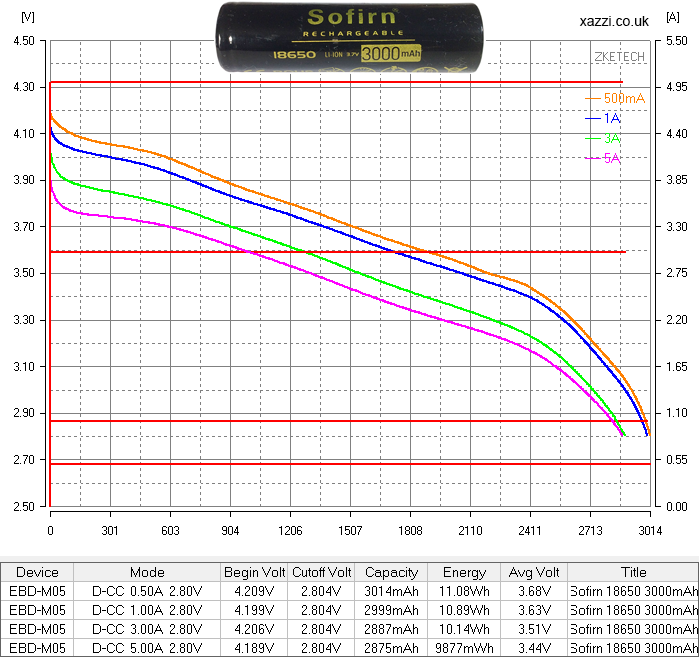
Task: Click the Sofirn 18650 battery image
Action: pos(350,37)
